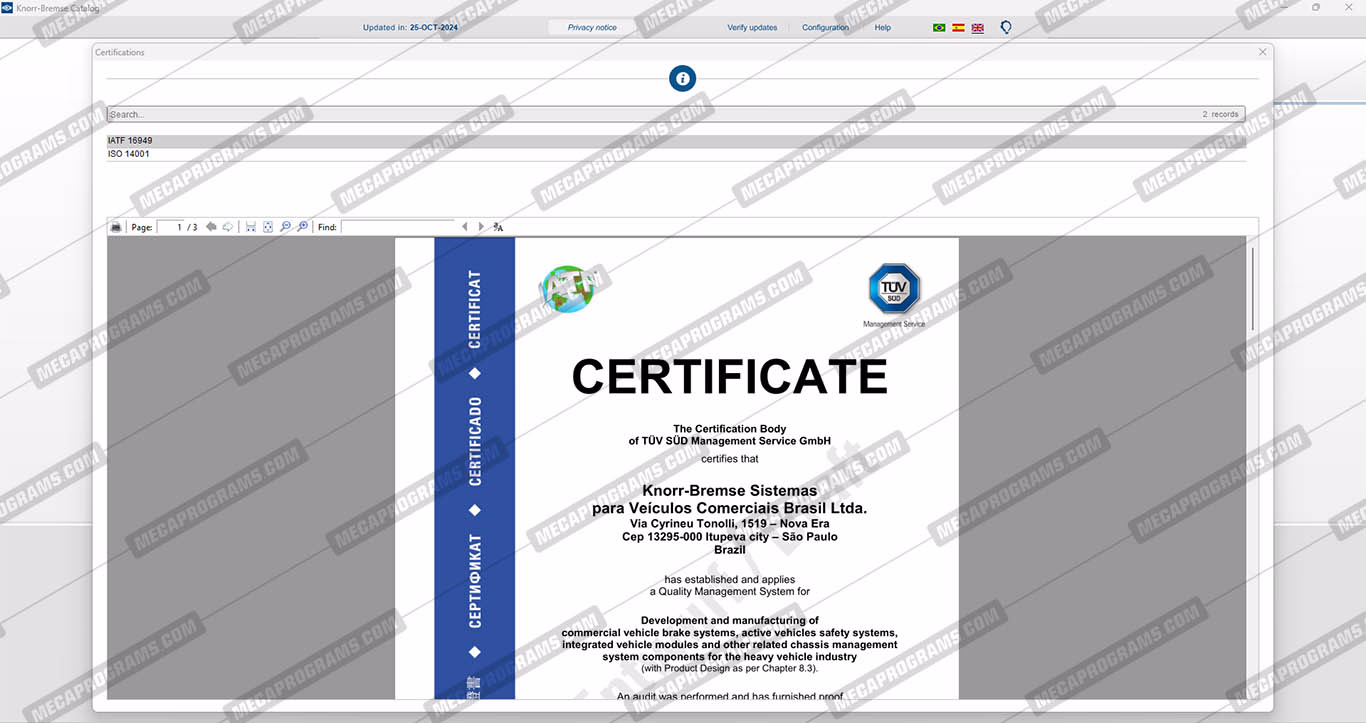Screen dimensions: 1366x723
Task: Go to the next page arrow
Action: coord(228,227)
